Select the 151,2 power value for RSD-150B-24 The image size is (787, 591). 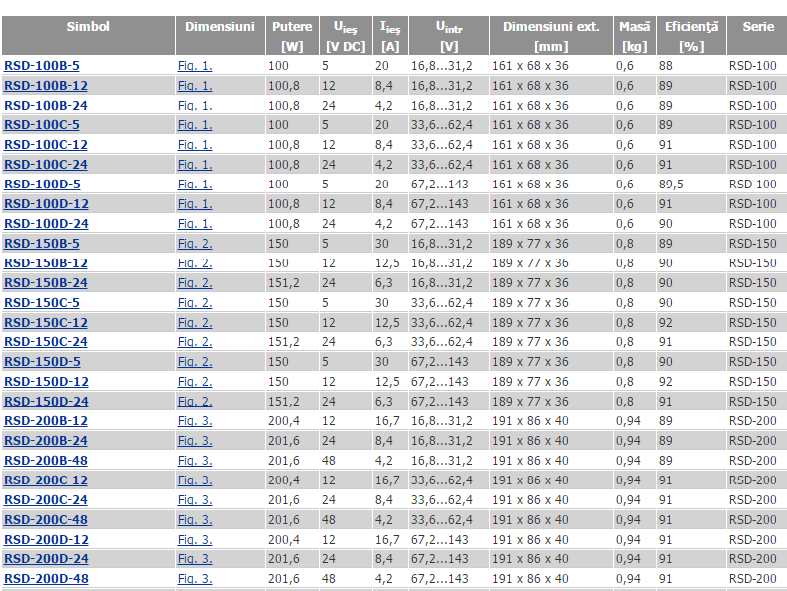[284, 283]
